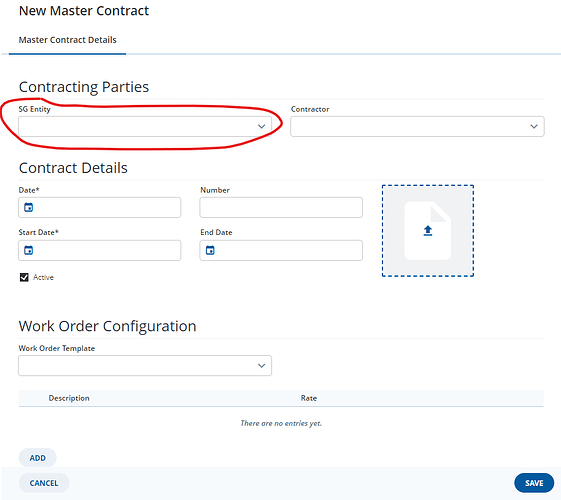This screenshot has height=500, width=561.
Task: Click the SAVE button
Action: [x=534, y=483]
